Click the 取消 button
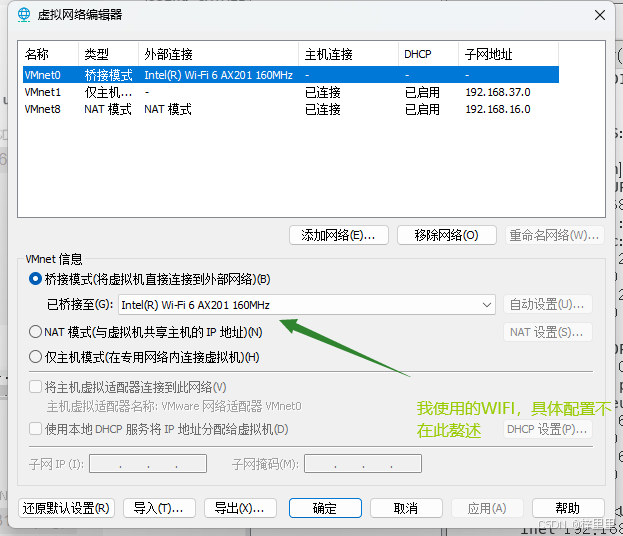Image resolution: width=623 pixels, height=536 pixels. coord(406,508)
